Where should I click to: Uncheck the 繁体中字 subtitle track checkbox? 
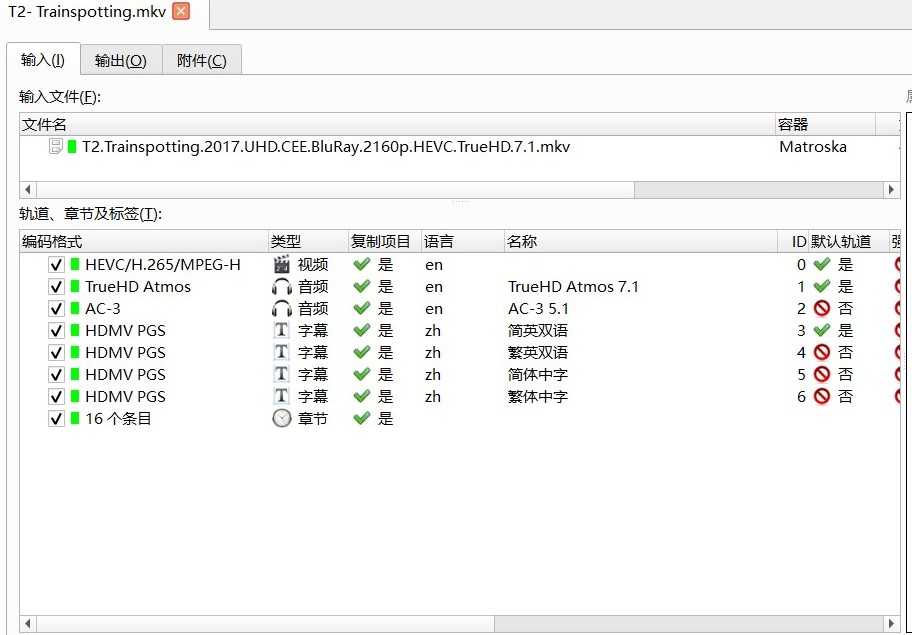[57, 397]
